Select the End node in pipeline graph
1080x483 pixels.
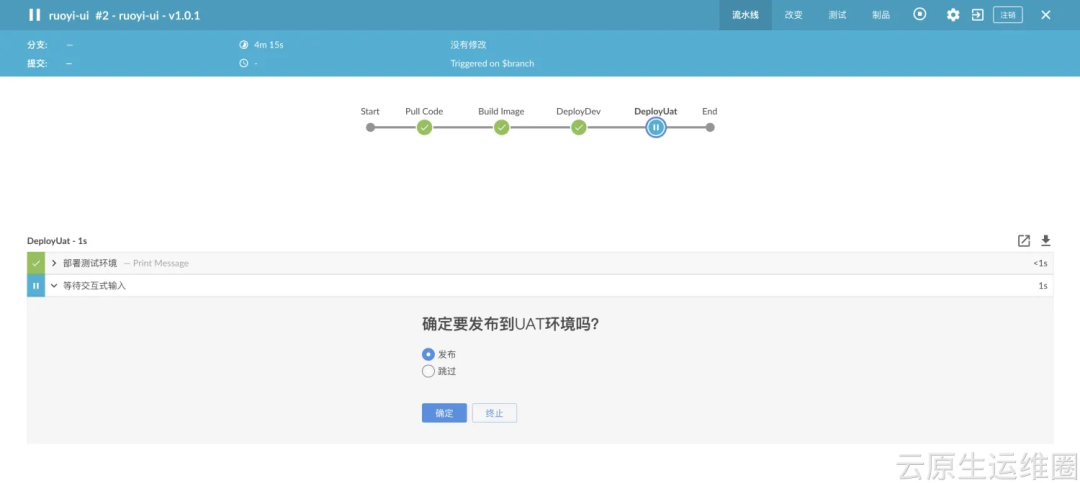pyautogui.click(x=710, y=127)
